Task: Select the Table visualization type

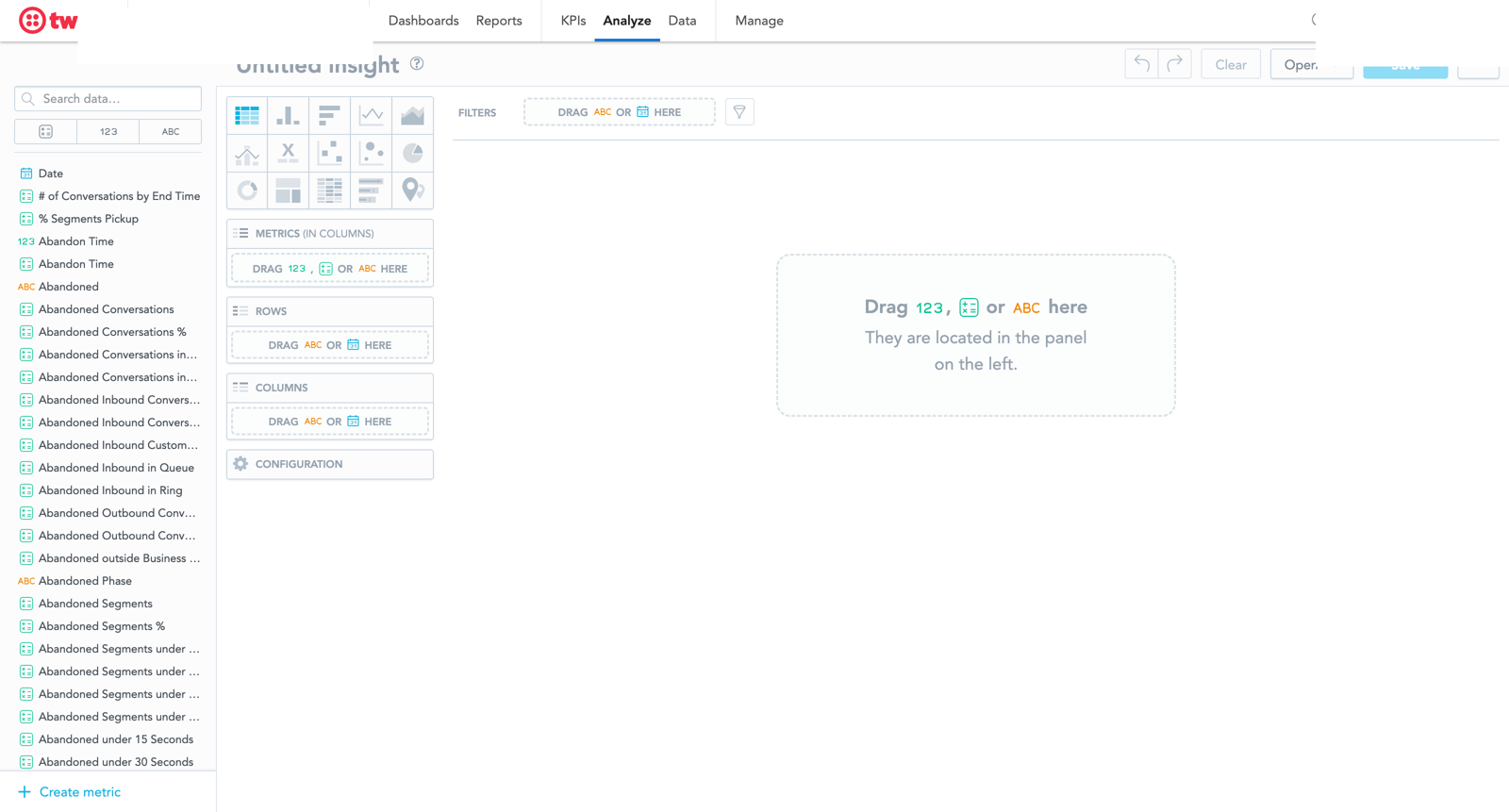Action: point(247,115)
